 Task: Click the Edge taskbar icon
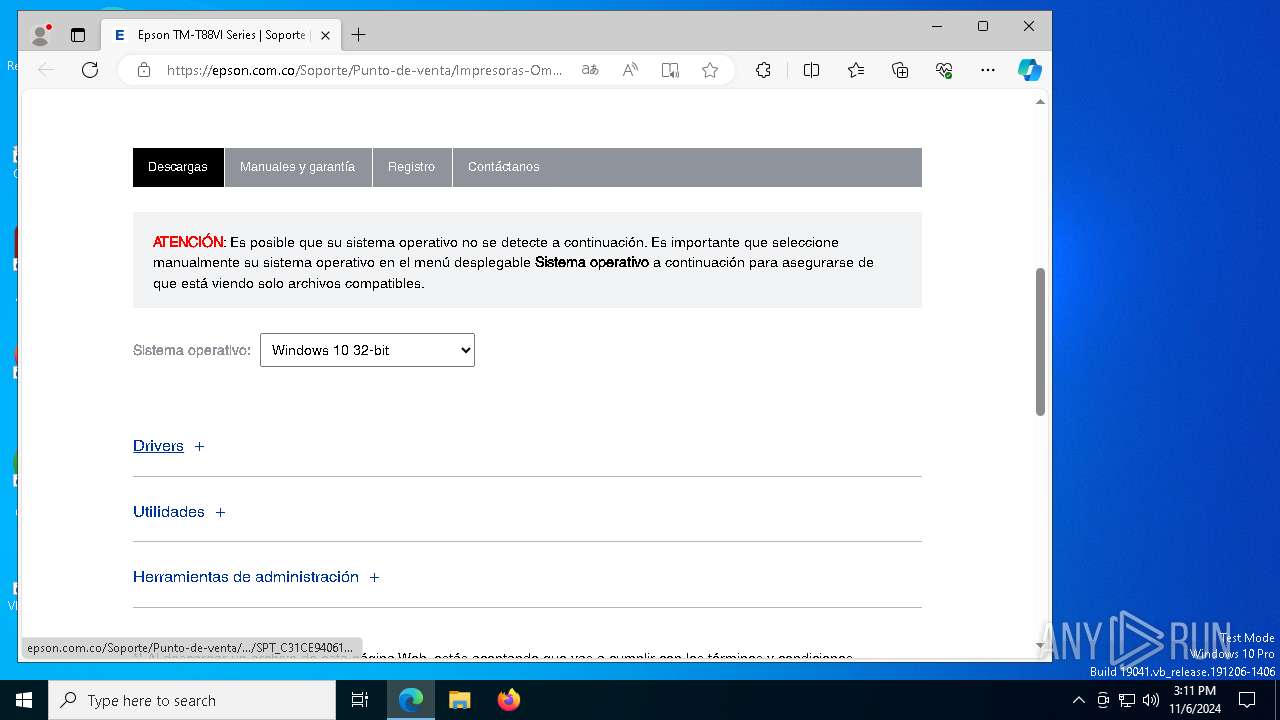click(411, 700)
